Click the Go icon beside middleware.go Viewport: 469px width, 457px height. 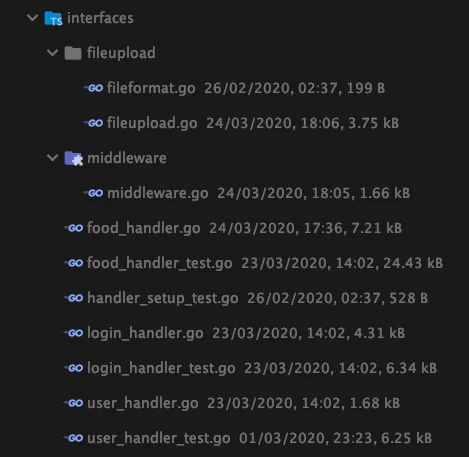tap(93, 193)
